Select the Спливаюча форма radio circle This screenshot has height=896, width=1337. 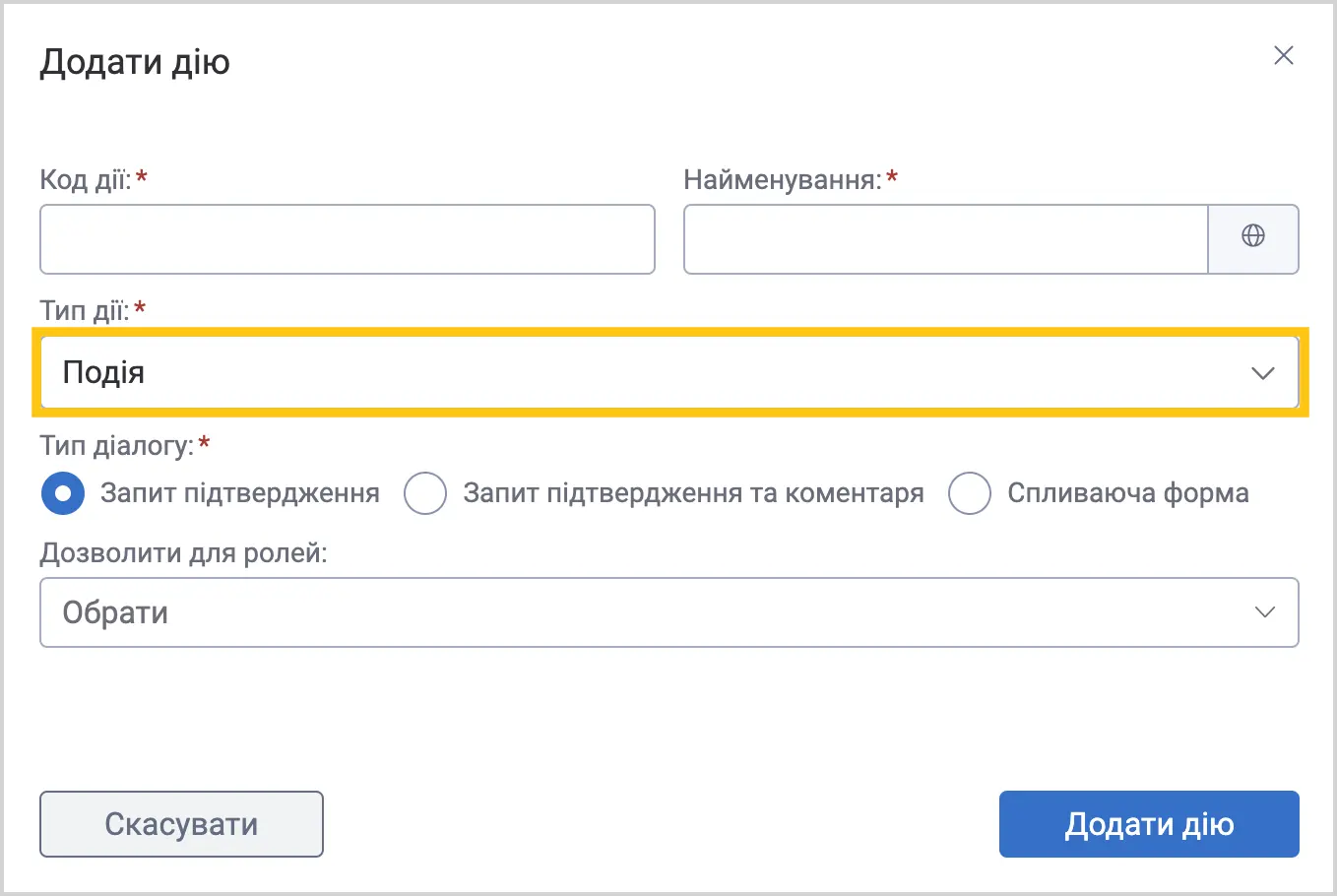click(969, 492)
